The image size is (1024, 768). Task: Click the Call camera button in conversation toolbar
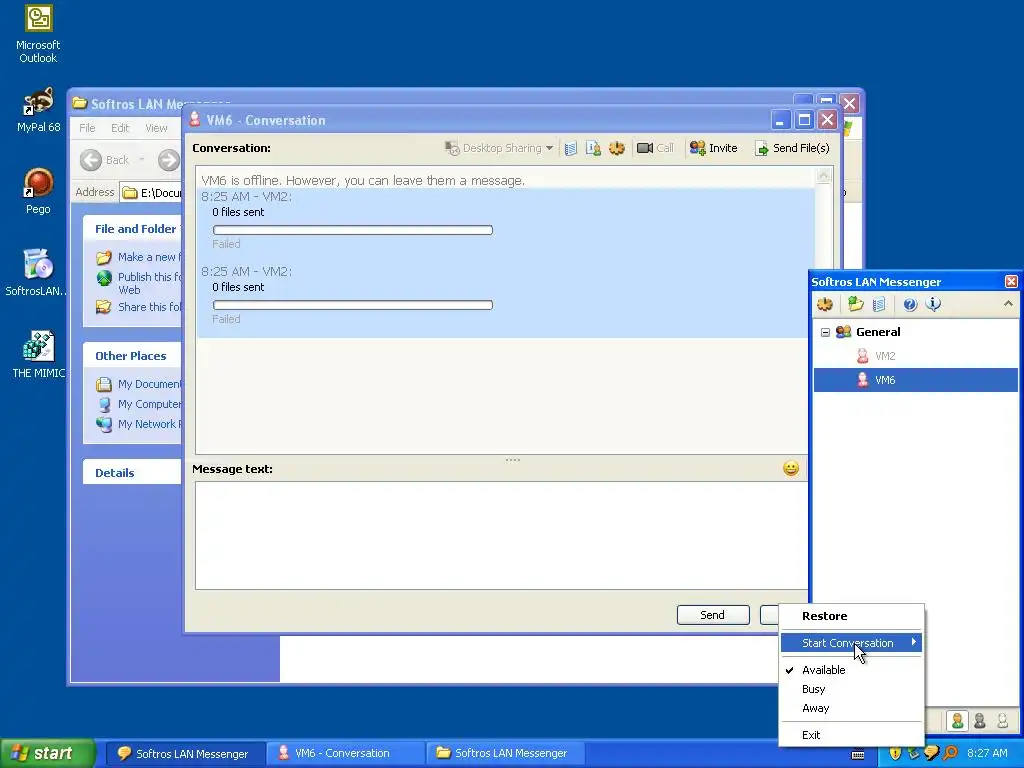point(655,148)
